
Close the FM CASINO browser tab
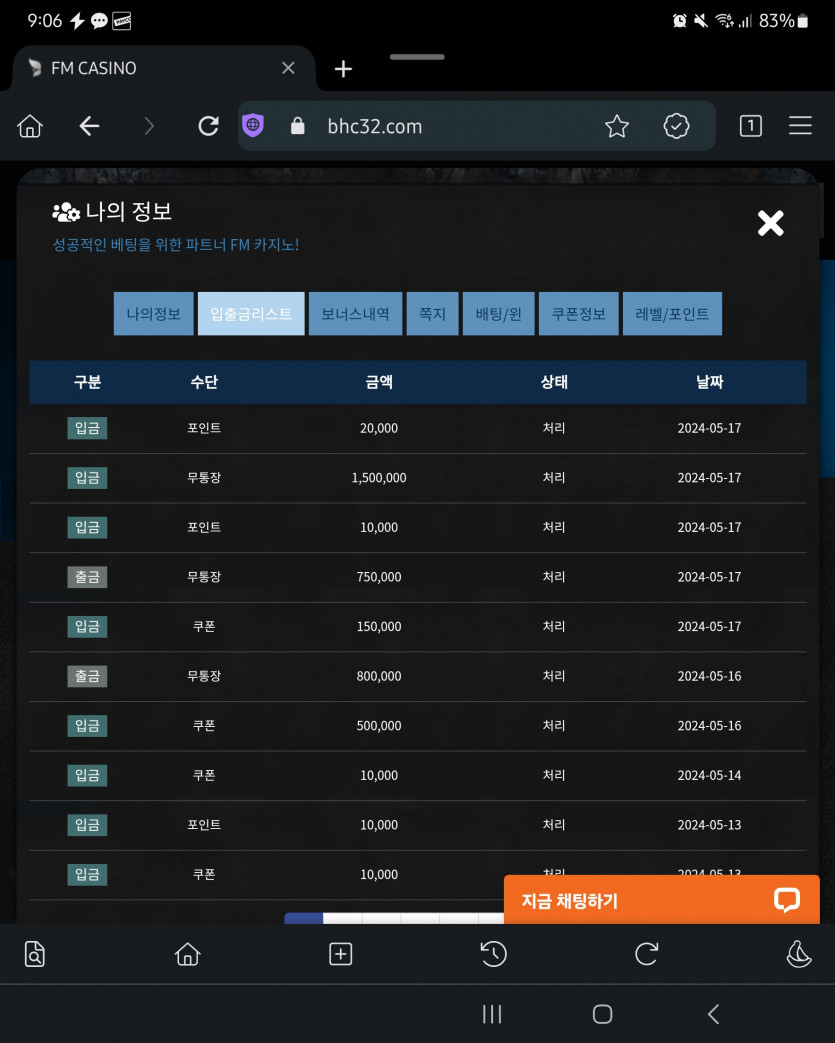click(288, 68)
